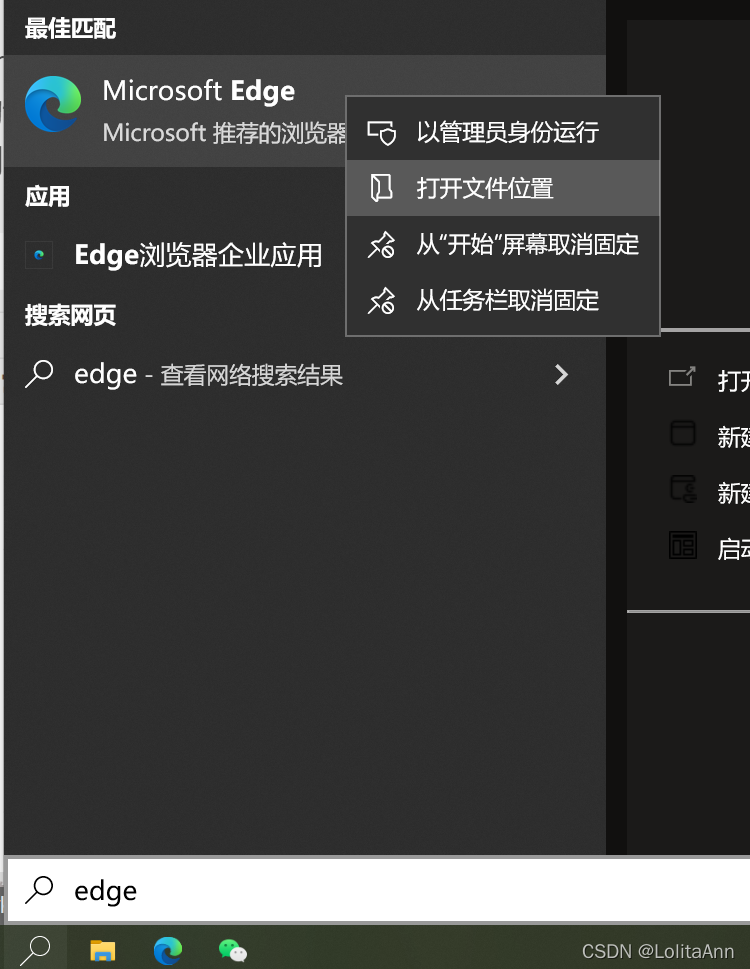Click the Microsoft Edge logo in best match
Viewport: 750px width, 969px height.
pyautogui.click(x=53, y=104)
